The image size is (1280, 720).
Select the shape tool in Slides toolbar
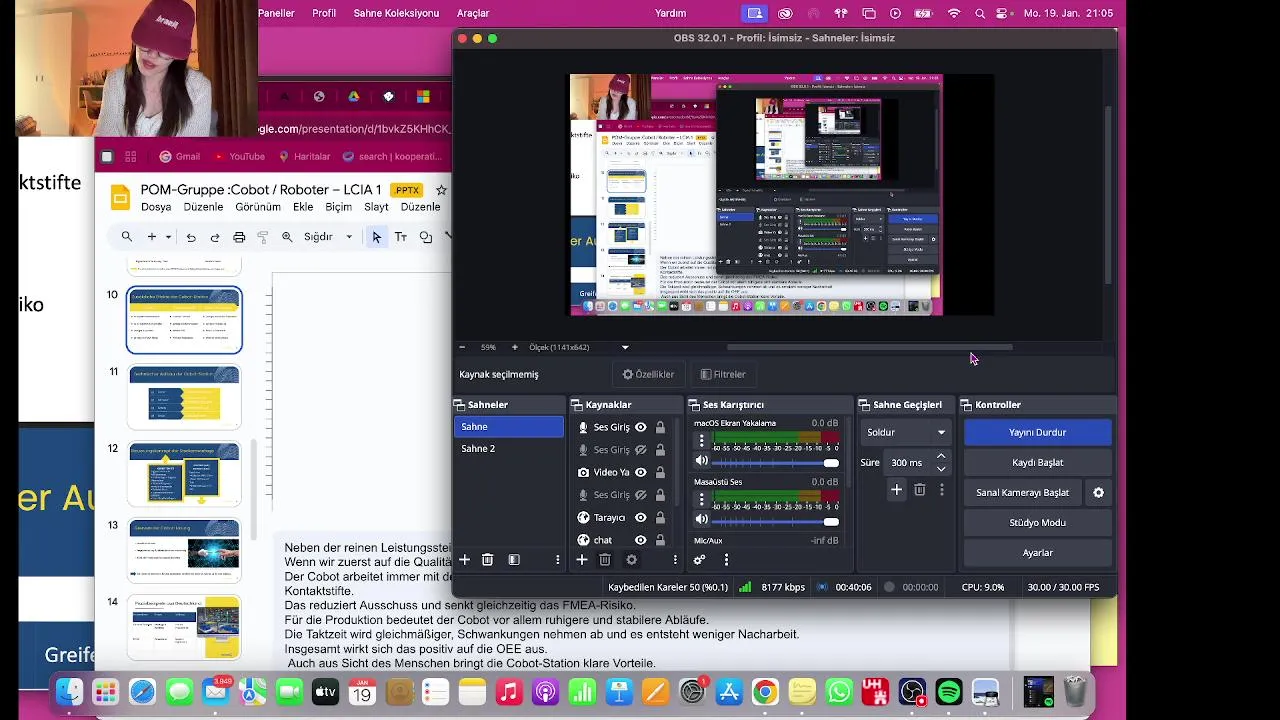click(426, 237)
